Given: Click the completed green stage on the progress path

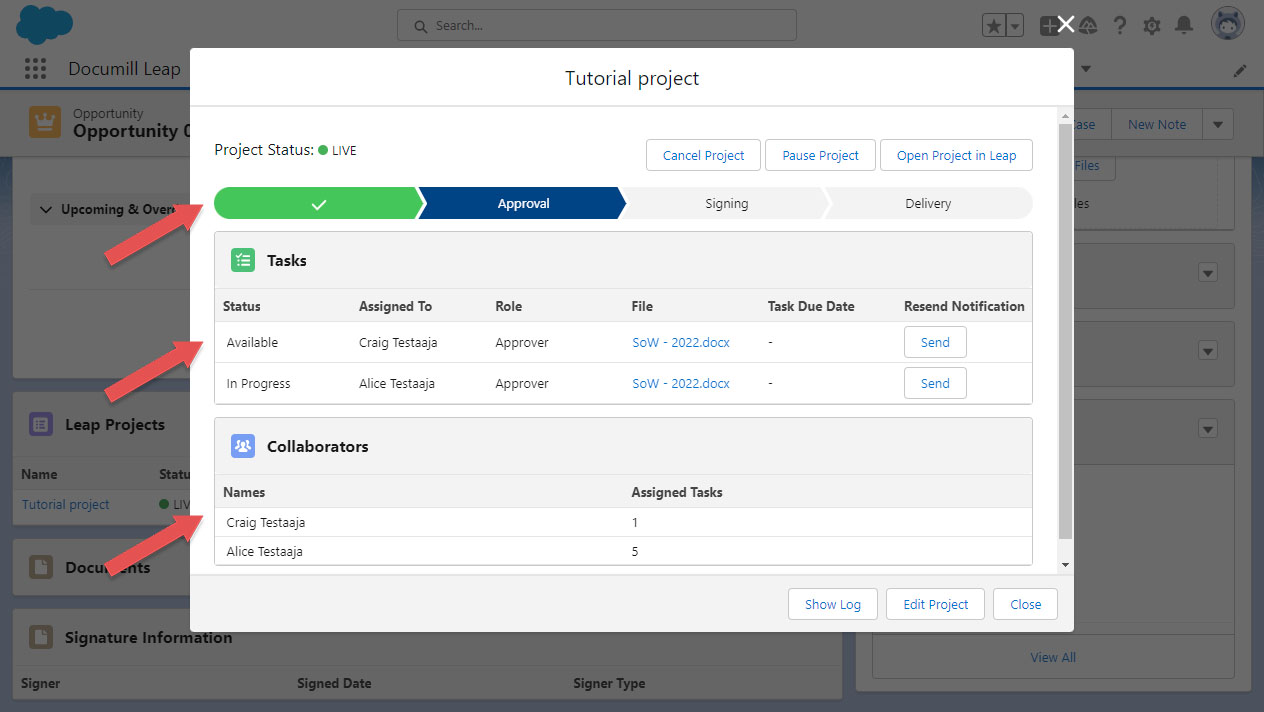Looking at the screenshot, I should (317, 203).
